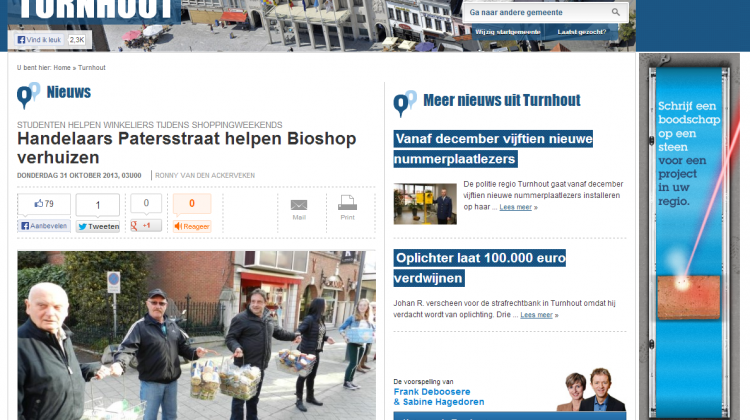Click the subtitle 'Studenten helpen winkeliers tijdens shoppingweekends'
This screenshot has width=750, height=420.
[150, 125]
